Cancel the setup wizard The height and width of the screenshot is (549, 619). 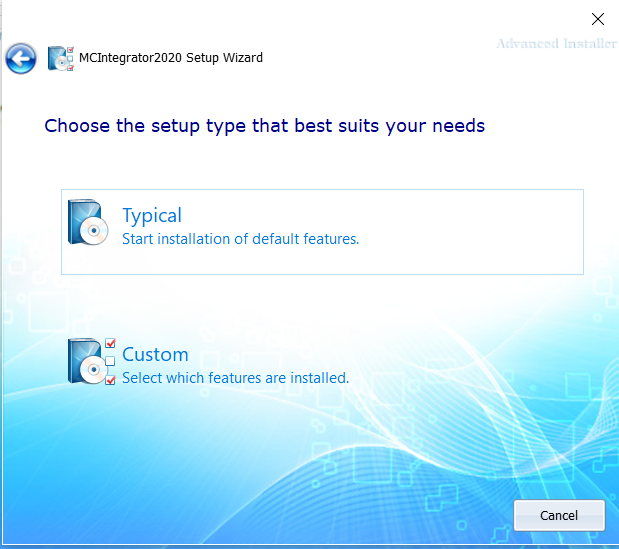[x=559, y=515]
